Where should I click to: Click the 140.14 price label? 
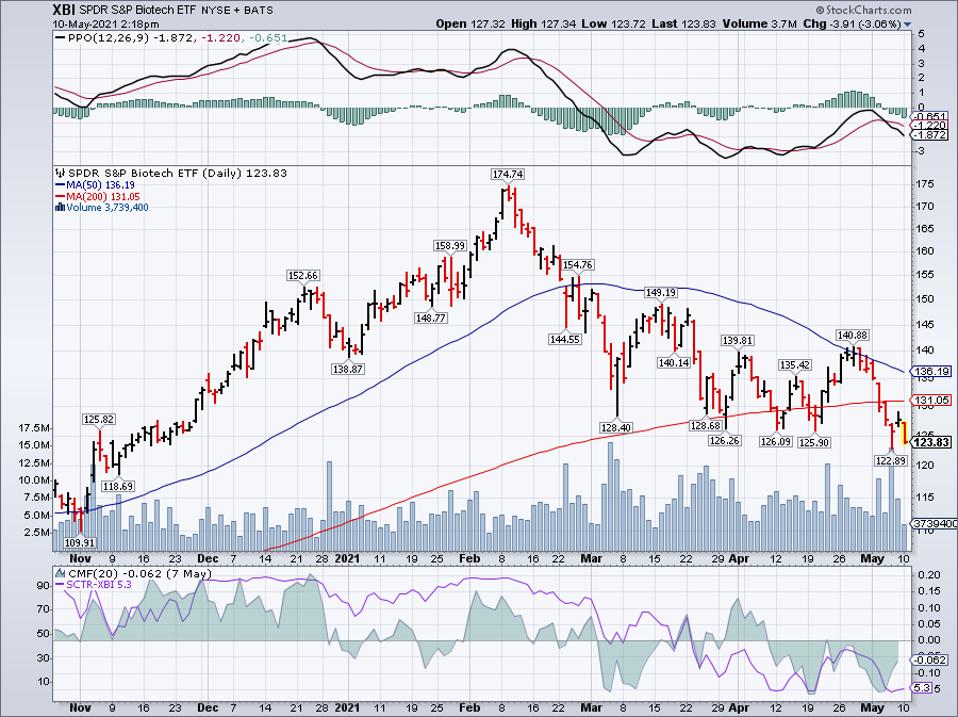674,363
